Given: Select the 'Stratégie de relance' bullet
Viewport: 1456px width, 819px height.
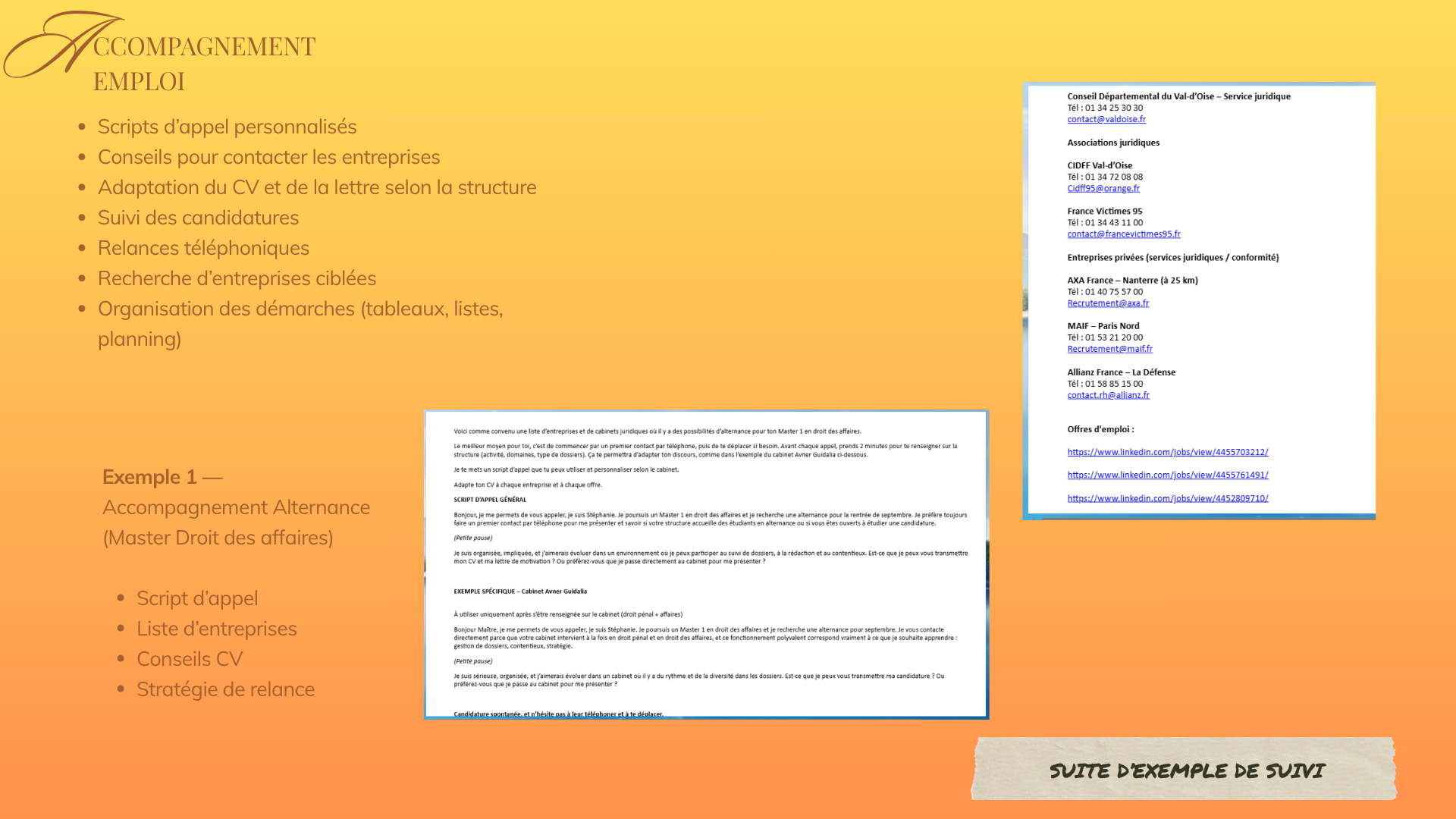Looking at the screenshot, I should click(x=225, y=689).
